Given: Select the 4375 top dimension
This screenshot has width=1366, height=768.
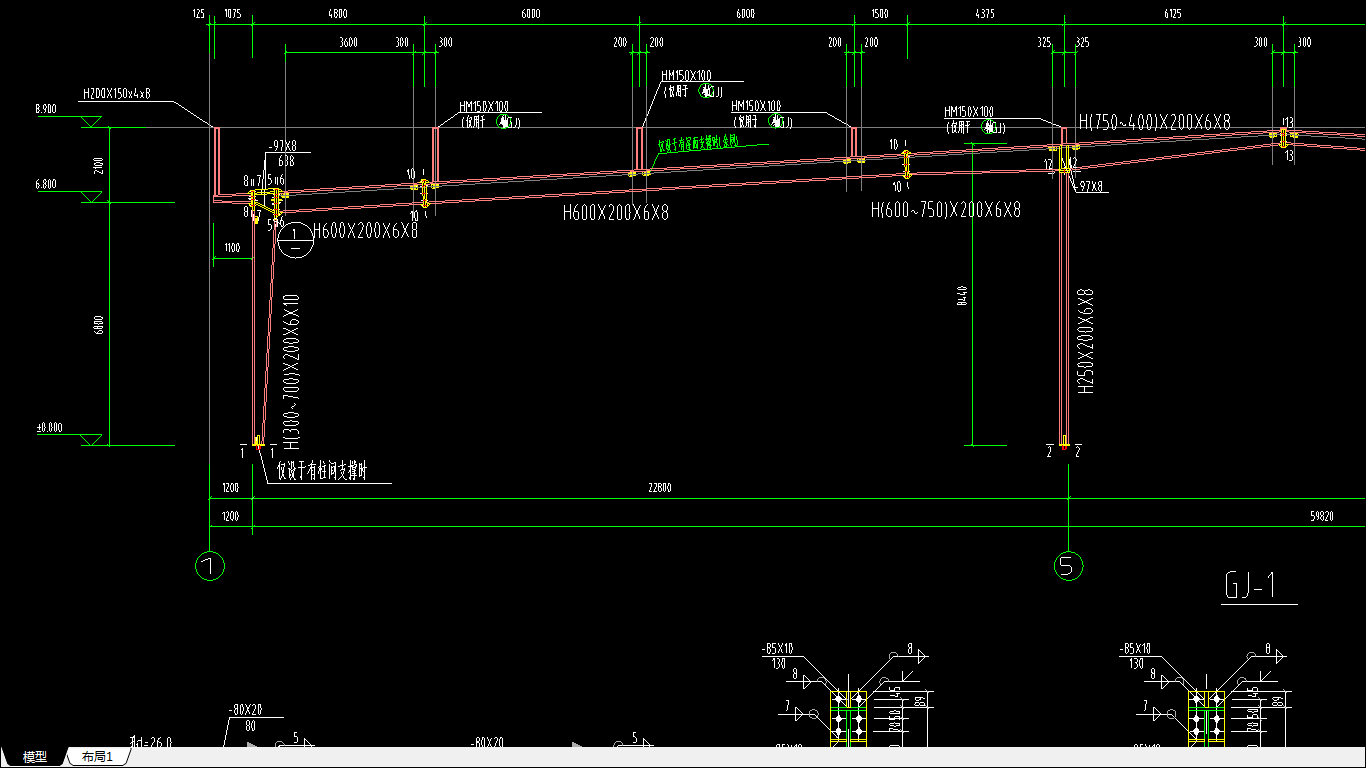Looking at the screenshot, I should [x=985, y=14].
